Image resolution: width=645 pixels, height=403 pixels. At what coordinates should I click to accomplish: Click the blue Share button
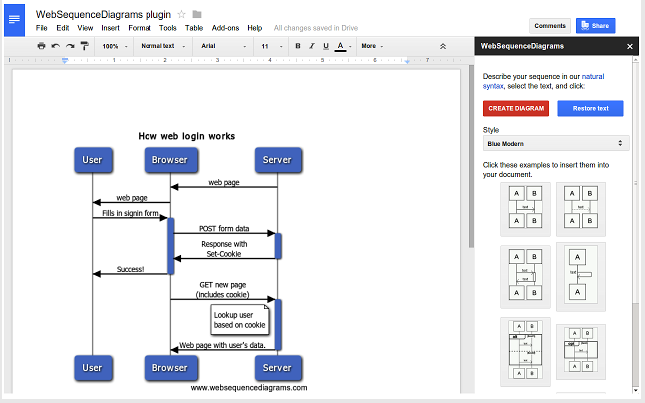click(595, 25)
